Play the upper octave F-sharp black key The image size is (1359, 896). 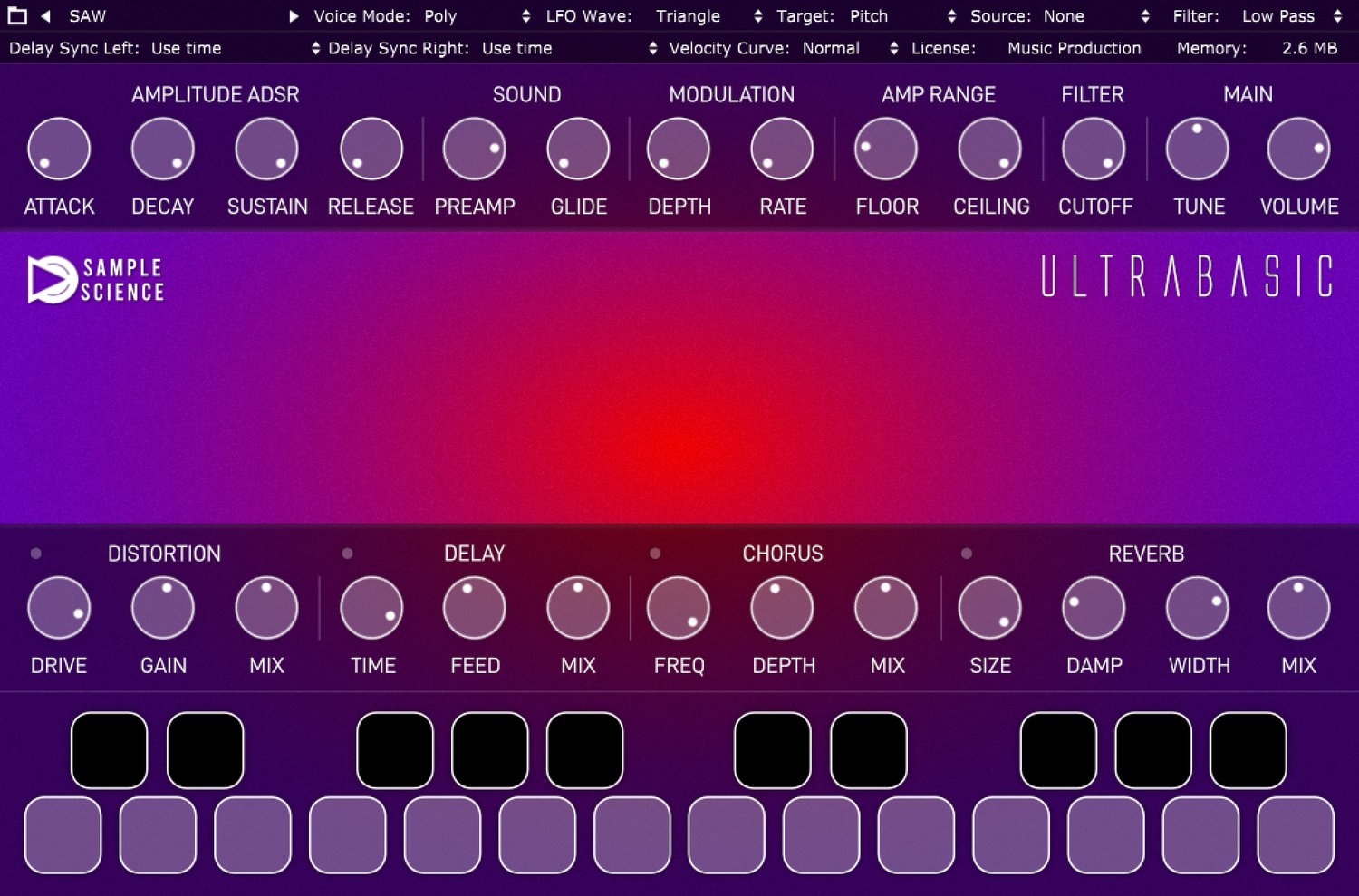point(1058,750)
